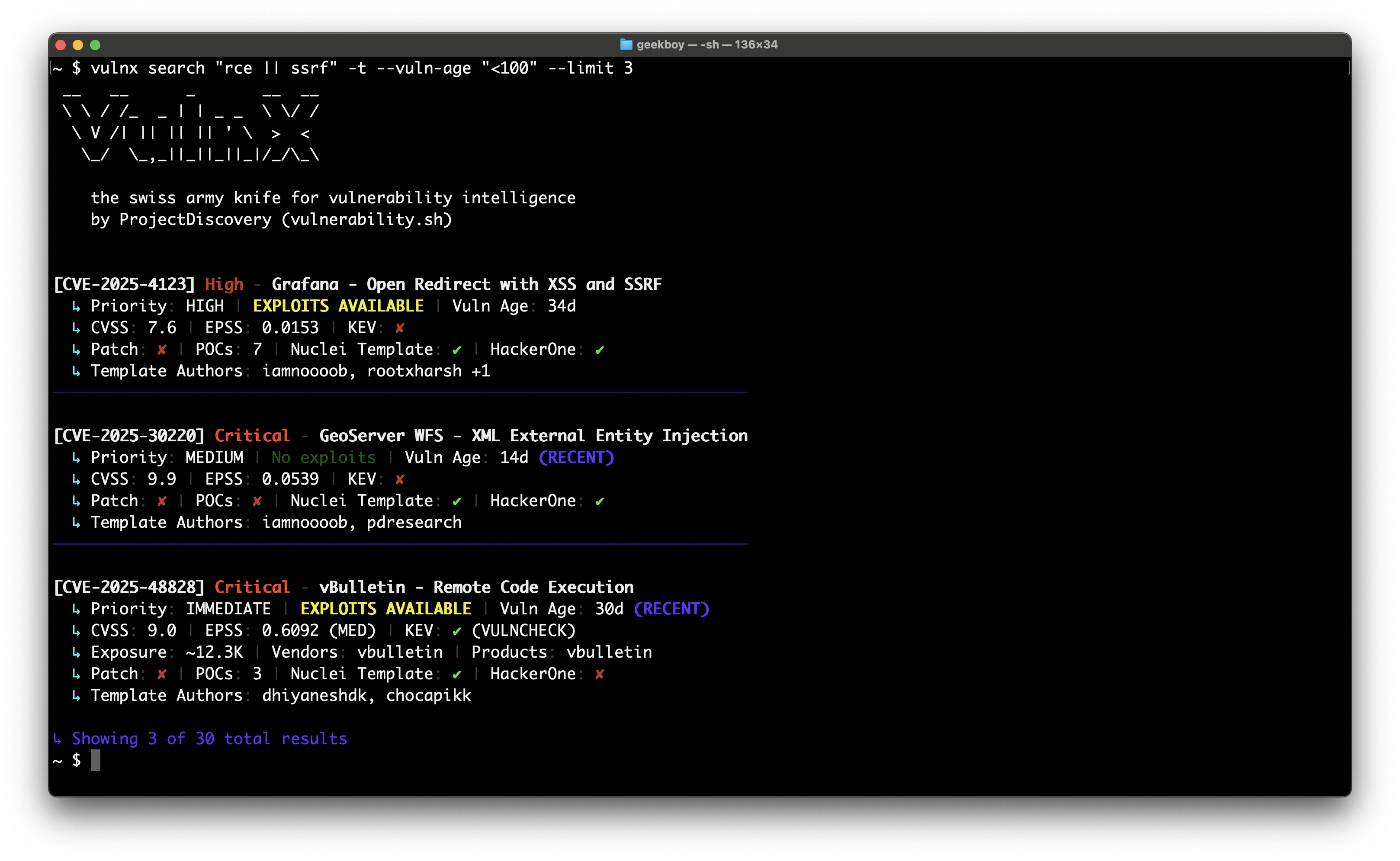Click 'Exposure: ~12.3K' value
The width and height of the screenshot is (1400, 861).
167,652
